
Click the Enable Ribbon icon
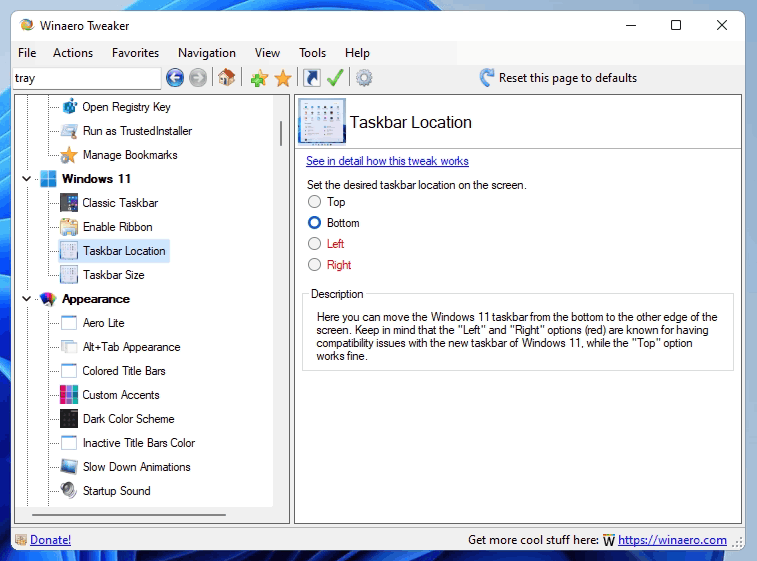pos(69,227)
